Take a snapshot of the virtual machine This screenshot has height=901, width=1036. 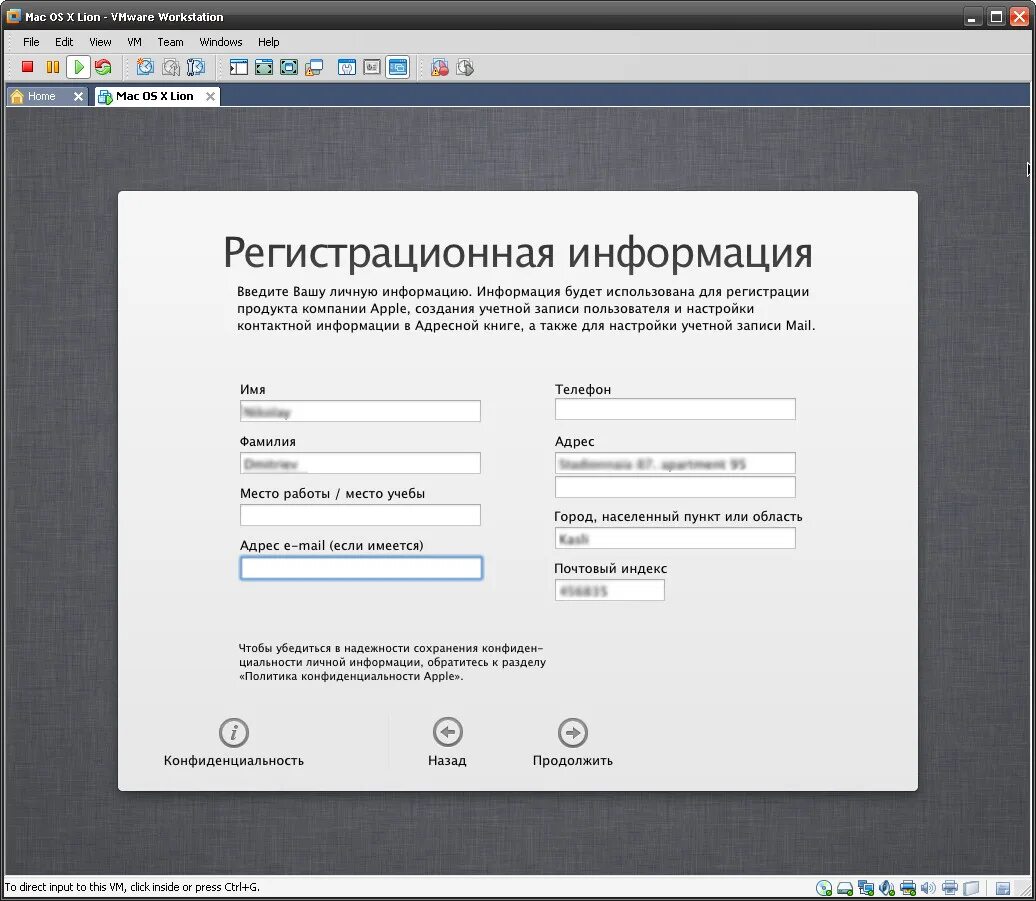tap(145, 67)
